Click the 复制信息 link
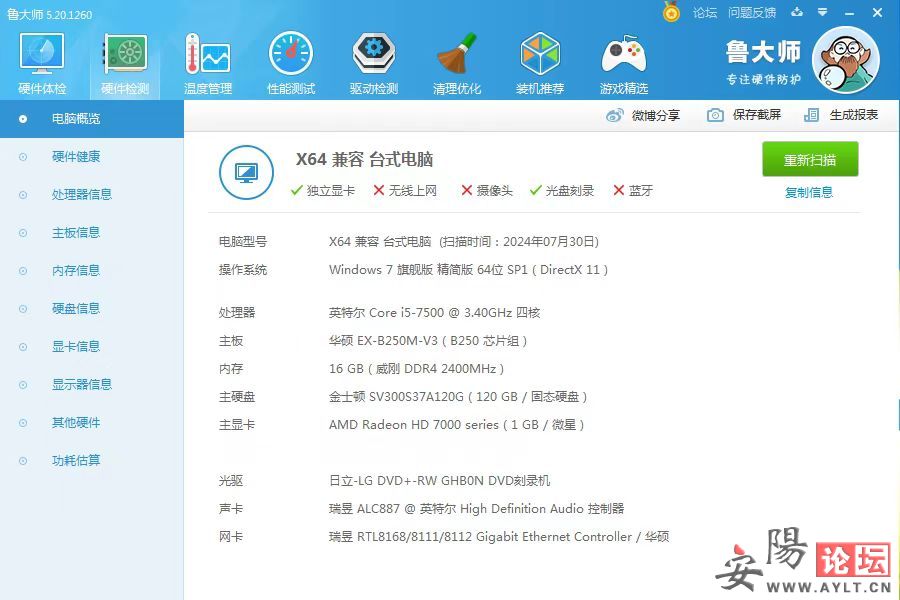Screen dimensions: 900x600 click(x=809, y=192)
